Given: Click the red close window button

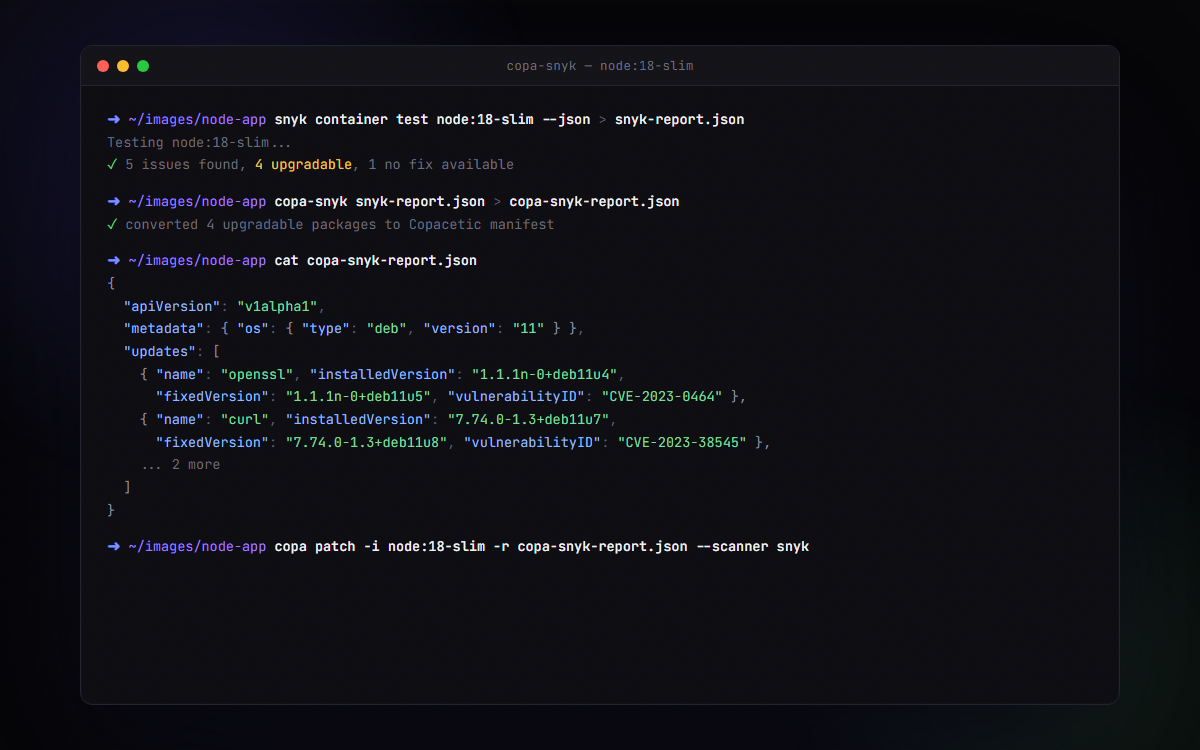Looking at the screenshot, I should [103, 66].
